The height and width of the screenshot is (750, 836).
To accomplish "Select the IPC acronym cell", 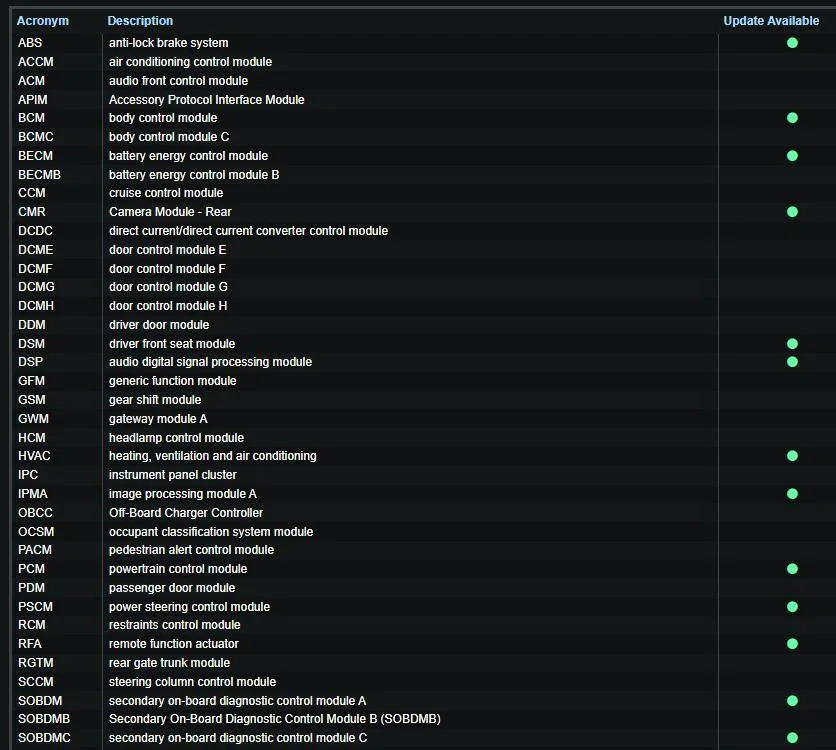I will point(28,475).
